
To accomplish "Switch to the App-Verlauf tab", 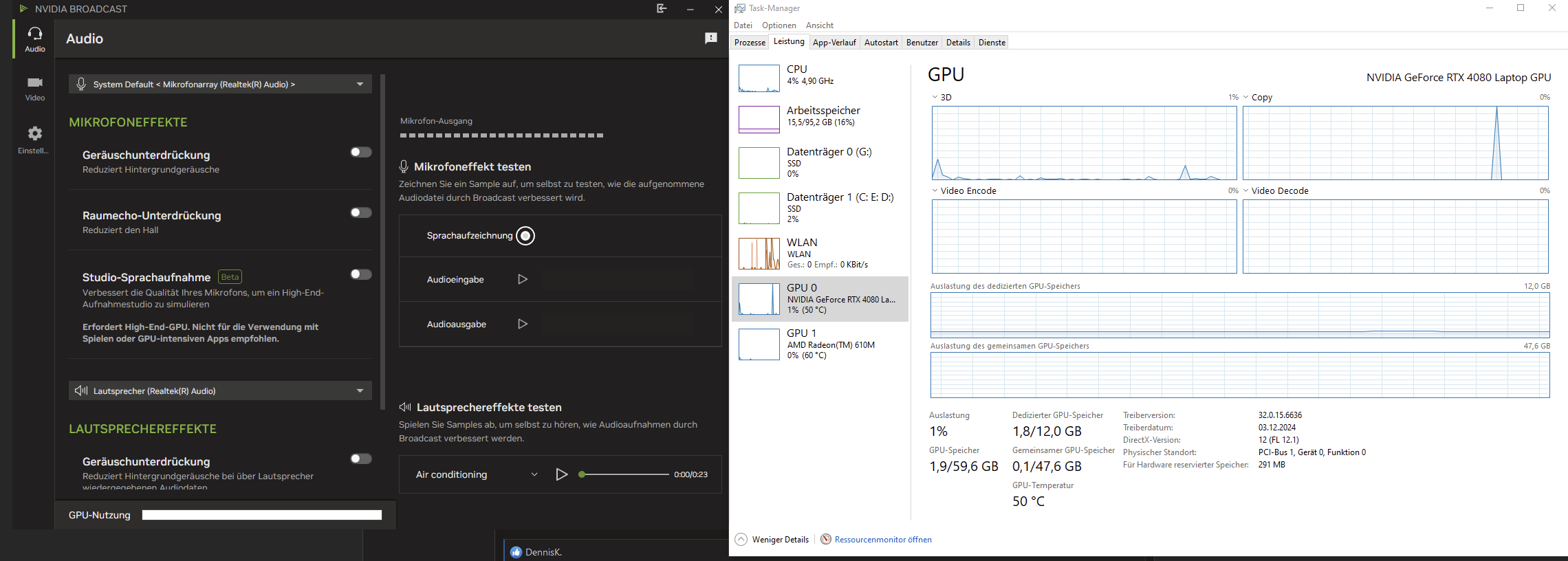I will coord(834,43).
